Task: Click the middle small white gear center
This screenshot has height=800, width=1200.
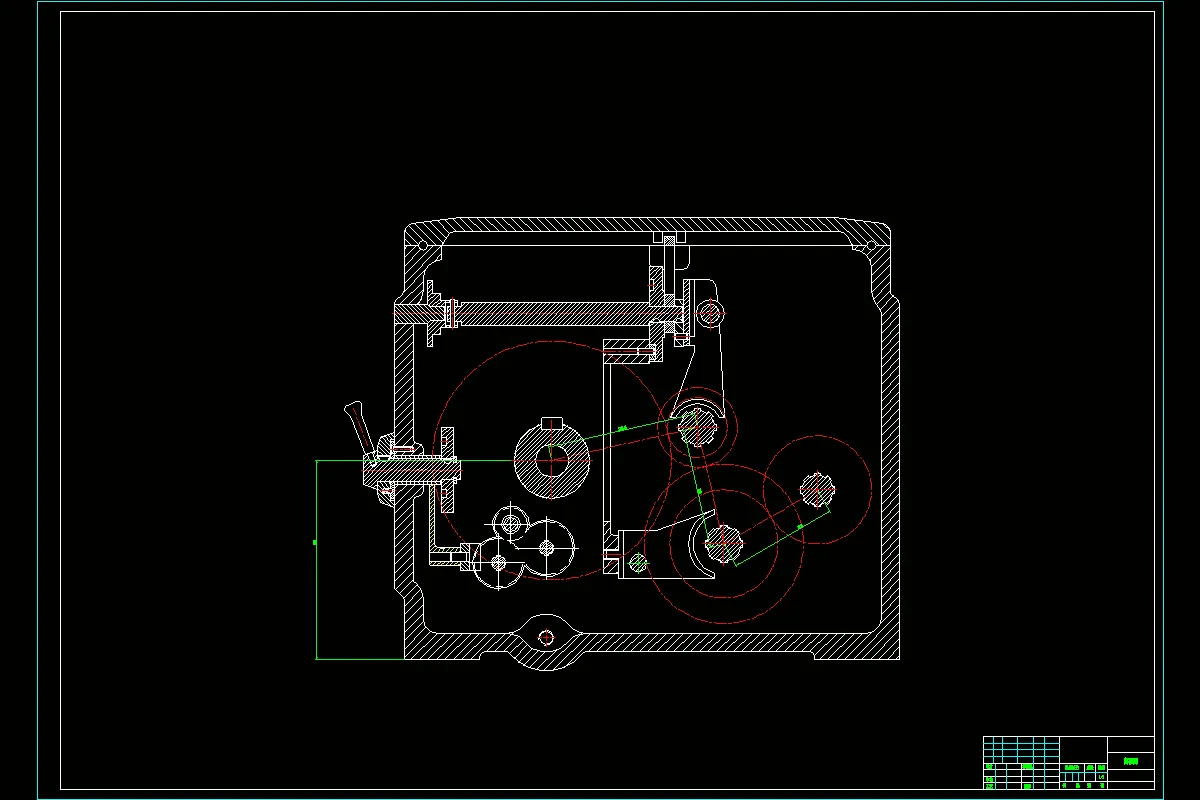Action: tap(546, 547)
